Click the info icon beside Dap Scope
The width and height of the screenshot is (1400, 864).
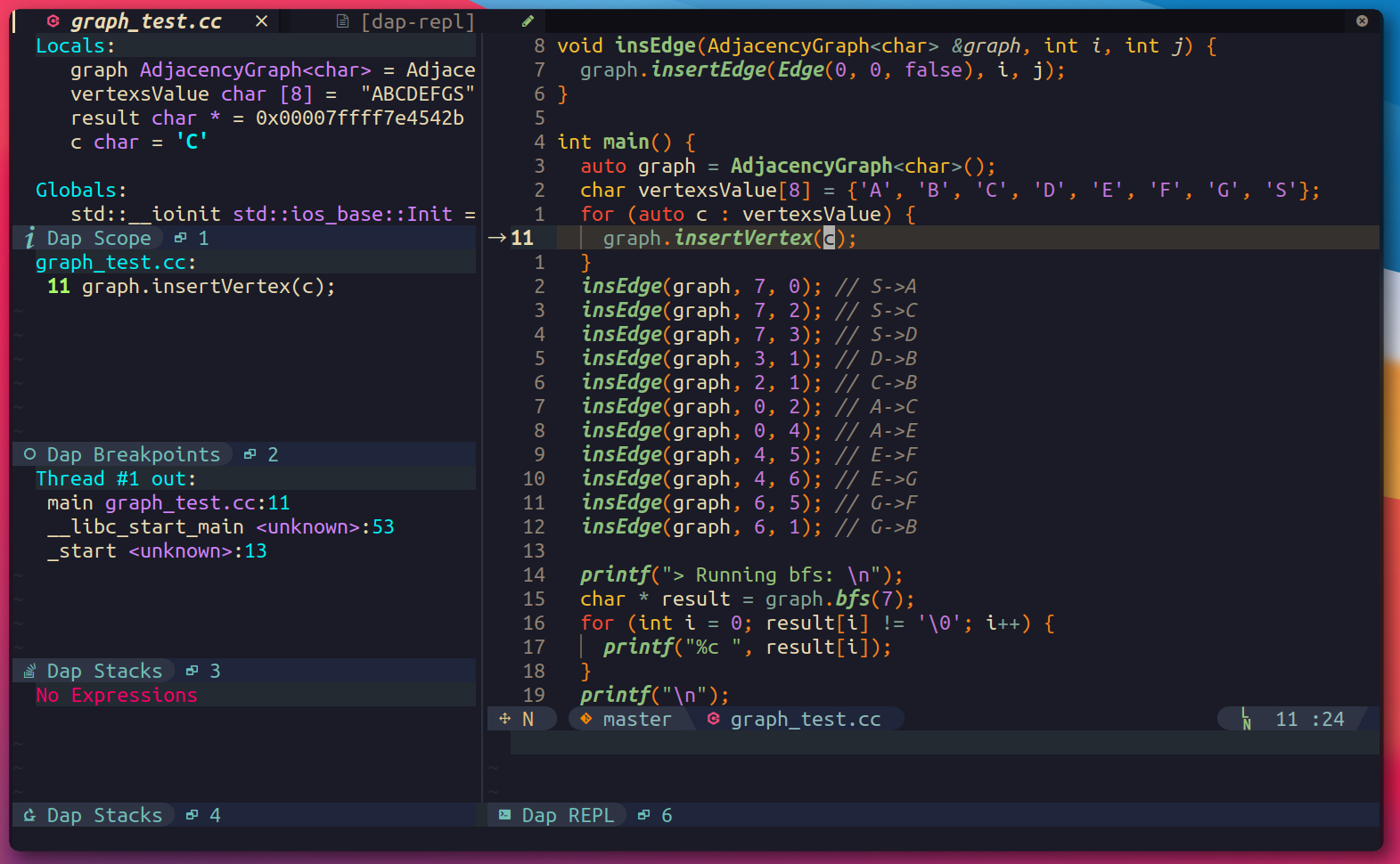[x=29, y=238]
